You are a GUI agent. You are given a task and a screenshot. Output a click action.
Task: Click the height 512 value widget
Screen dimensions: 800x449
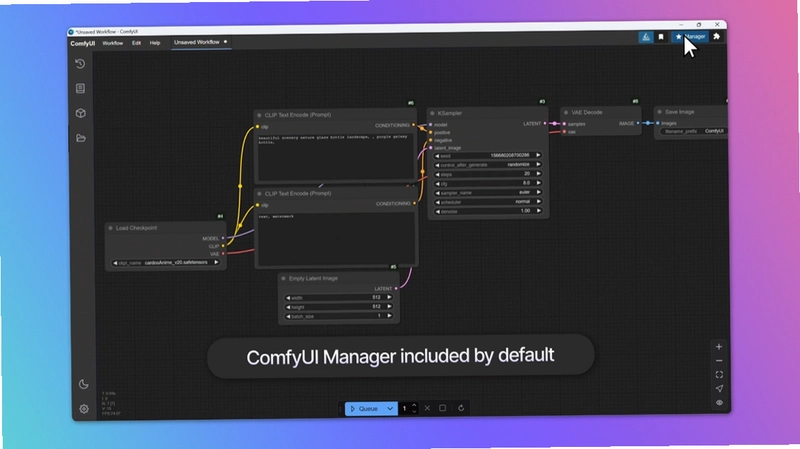point(339,307)
